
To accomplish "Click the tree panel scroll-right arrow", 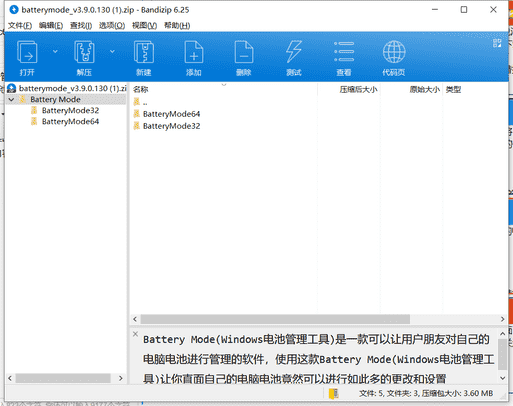I will pos(121,378).
